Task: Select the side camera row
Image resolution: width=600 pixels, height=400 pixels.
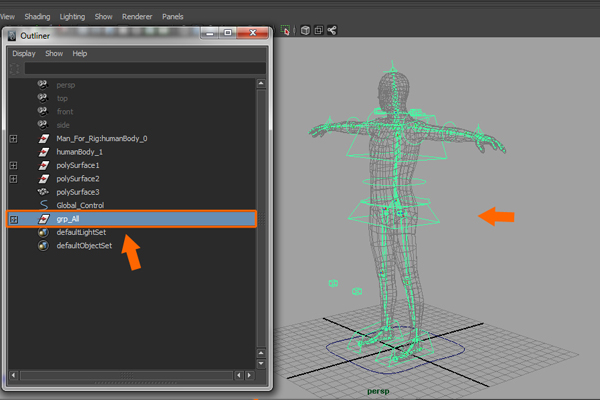Action: pos(132,125)
